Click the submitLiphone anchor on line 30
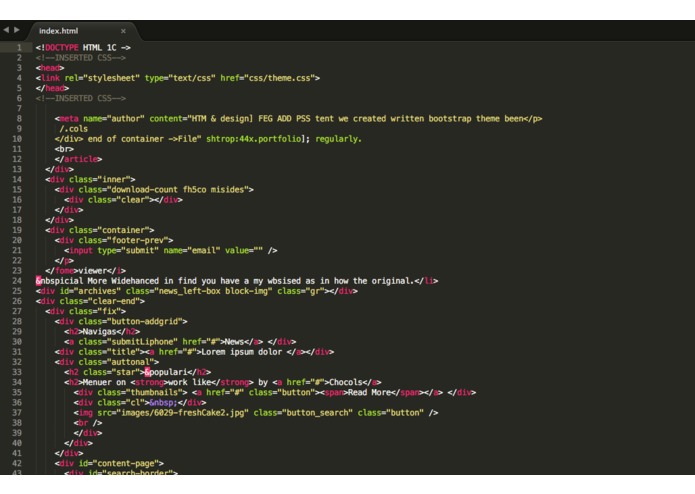The image size is (695, 494). [x=164, y=342]
